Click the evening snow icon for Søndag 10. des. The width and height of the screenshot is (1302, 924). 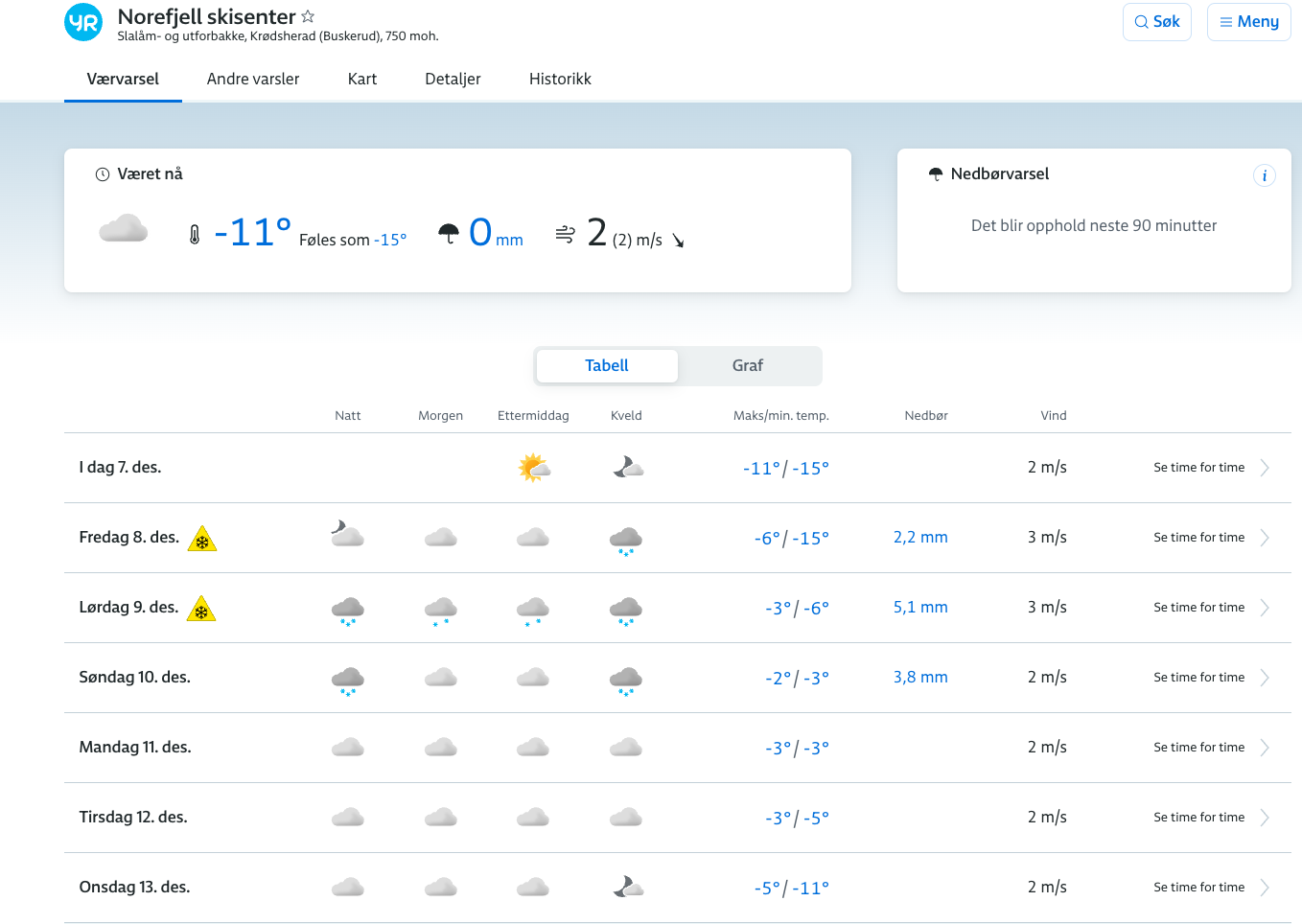click(626, 681)
